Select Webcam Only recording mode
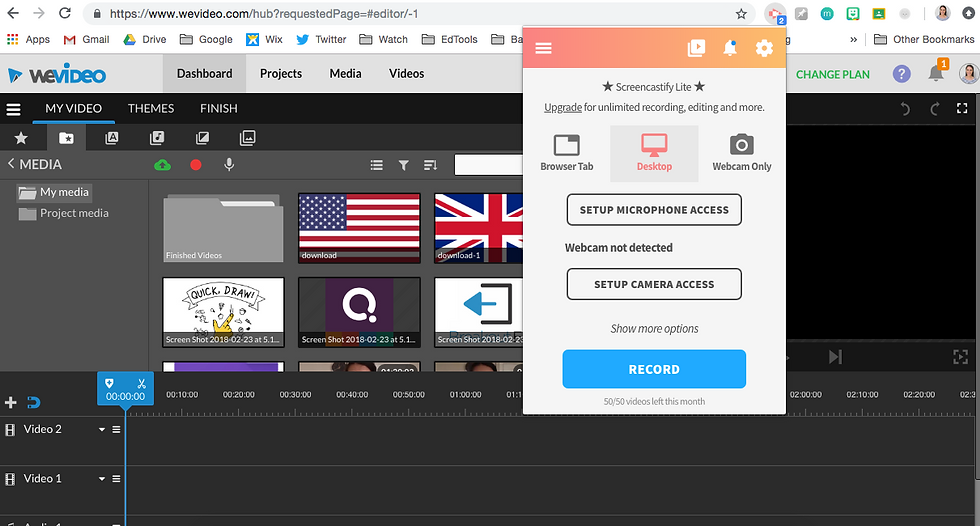The width and height of the screenshot is (980, 526). pyautogui.click(x=741, y=153)
